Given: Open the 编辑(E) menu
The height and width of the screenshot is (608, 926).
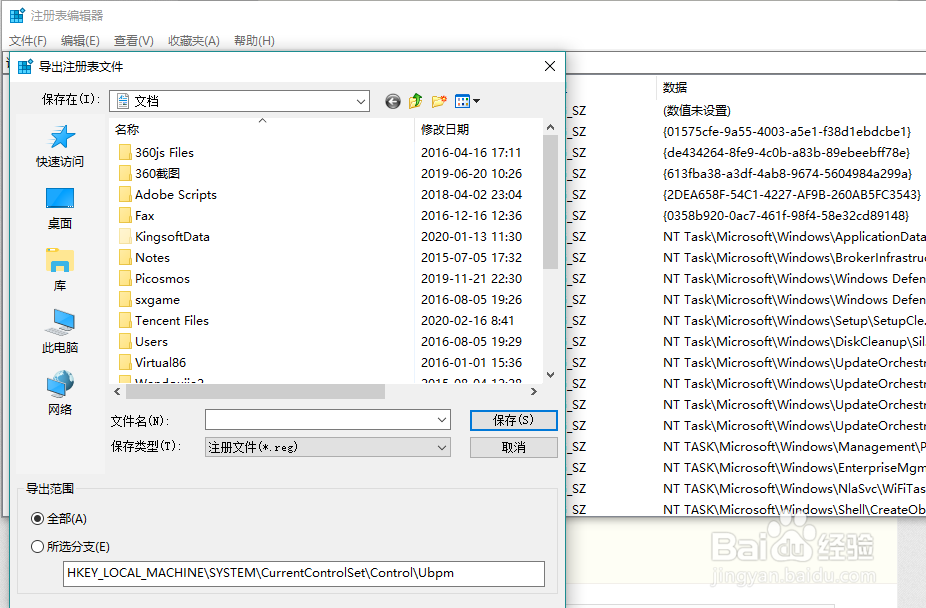Looking at the screenshot, I should [80, 41].
